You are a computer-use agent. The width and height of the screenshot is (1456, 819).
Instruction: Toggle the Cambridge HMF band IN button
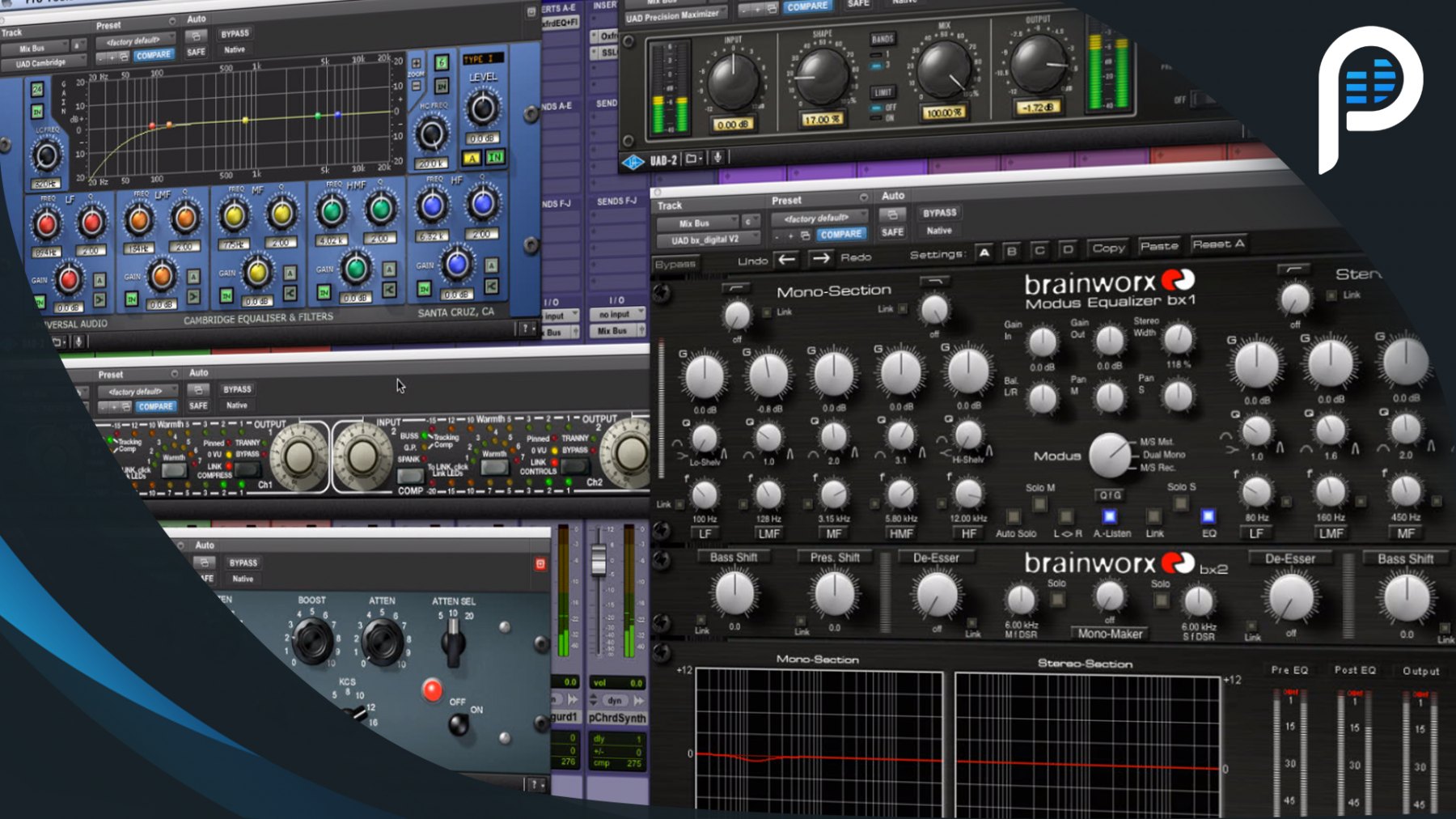click(x=324, y=292)
